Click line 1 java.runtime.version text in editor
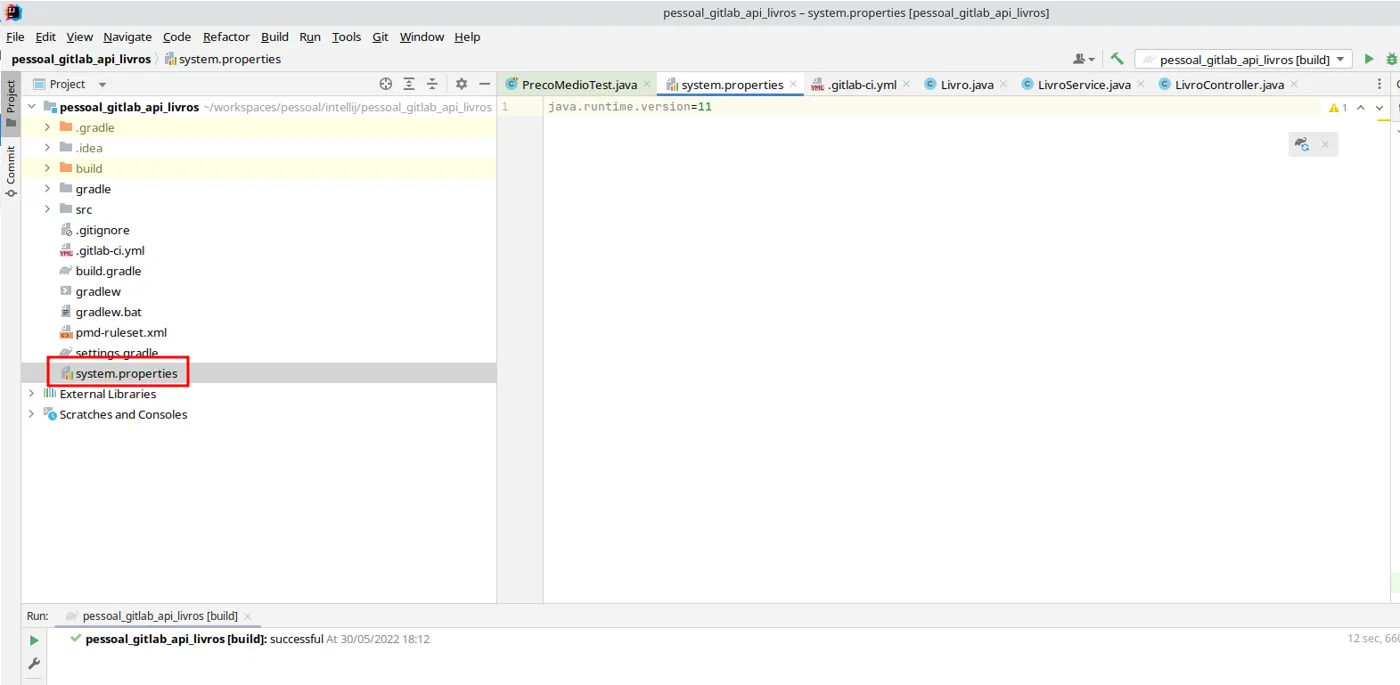This screenshot has width=1400, height=685. pyautogui.click(x=629, y=106)
